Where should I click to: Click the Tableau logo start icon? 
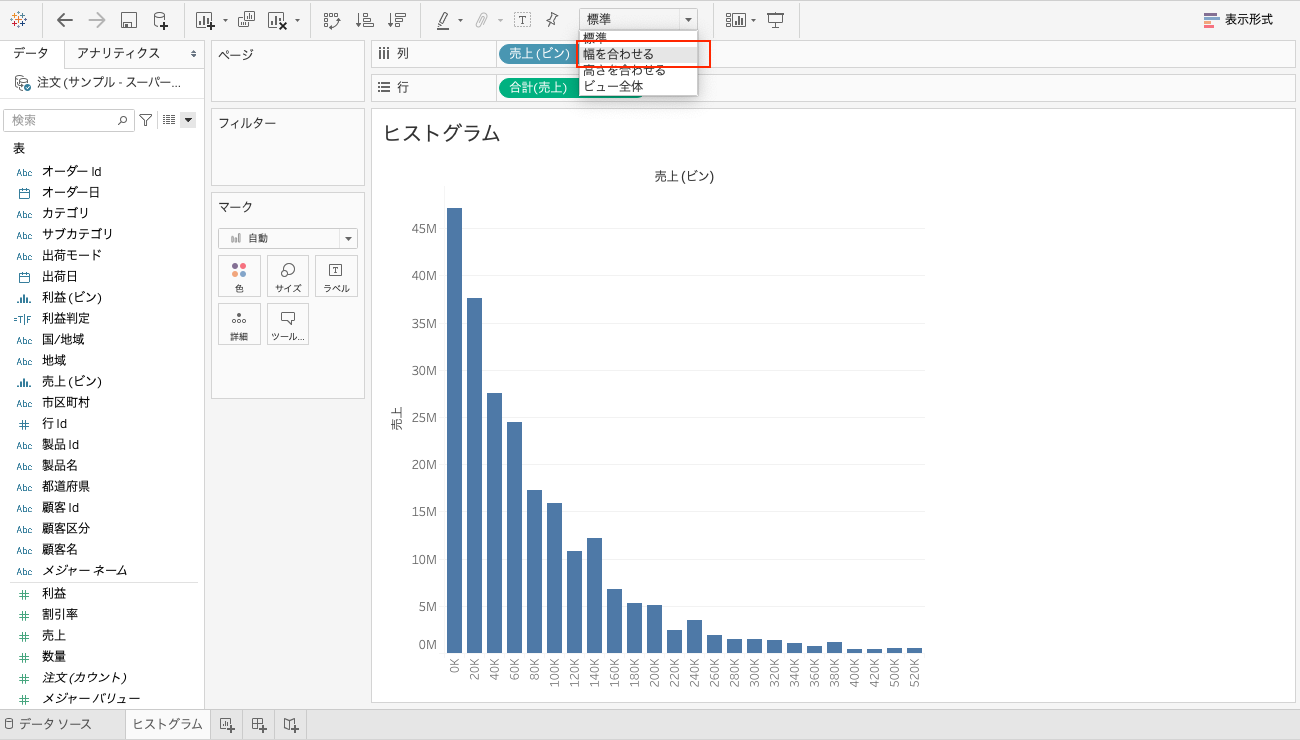tap(18, 20)
